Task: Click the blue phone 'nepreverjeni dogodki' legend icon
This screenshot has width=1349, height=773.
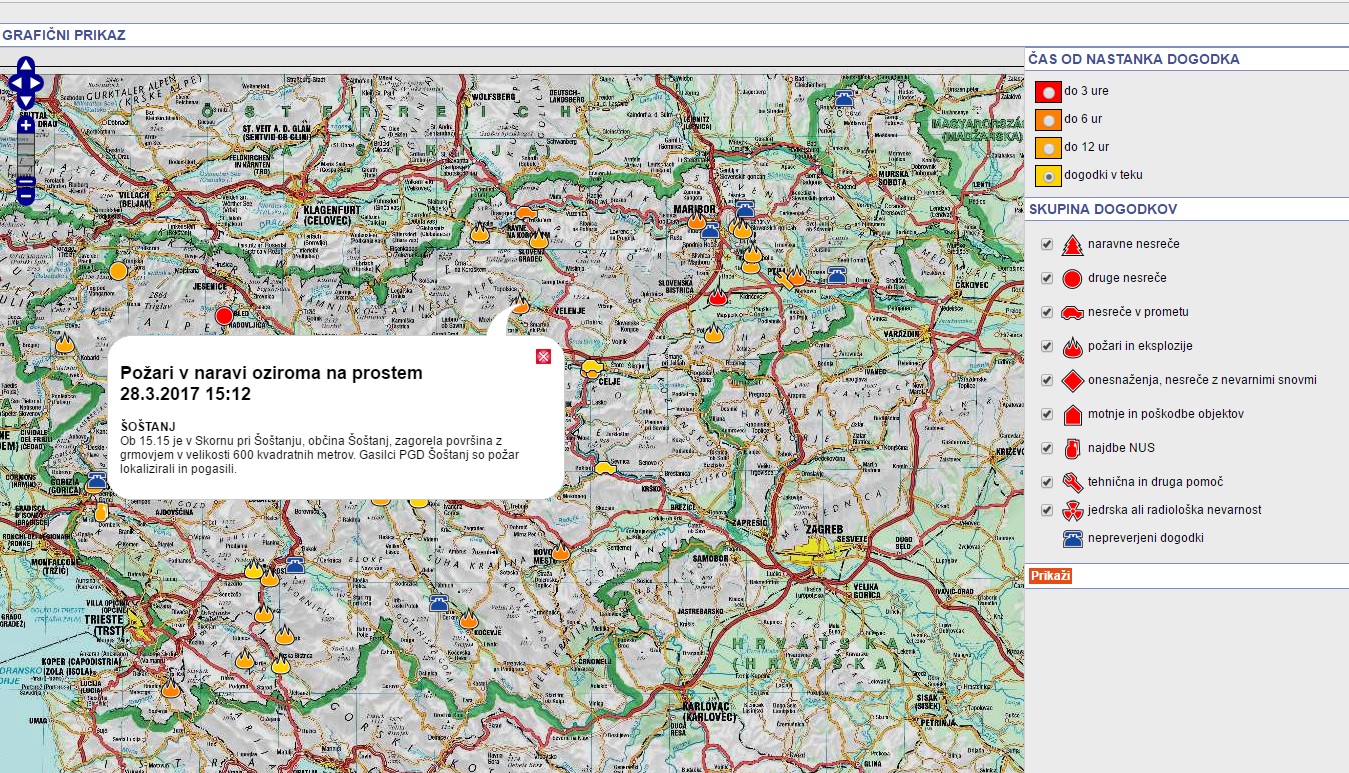Action: [x=1073, y=538]
